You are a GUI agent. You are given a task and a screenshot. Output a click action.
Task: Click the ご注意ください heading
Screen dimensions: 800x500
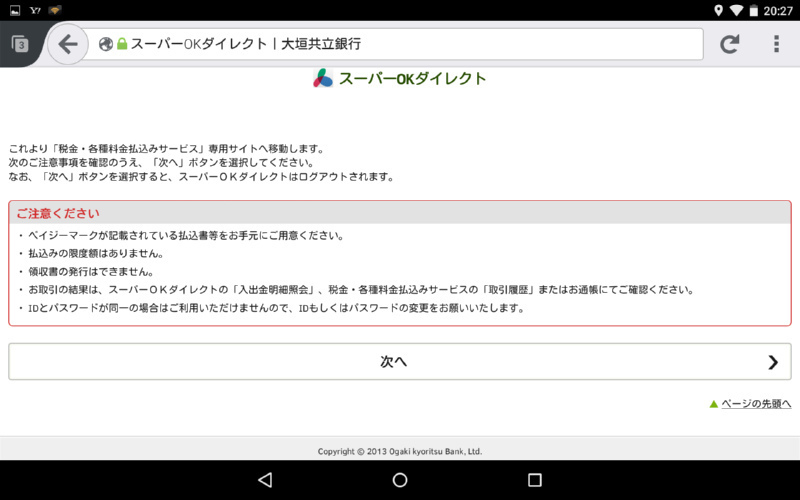coord(58,213)
